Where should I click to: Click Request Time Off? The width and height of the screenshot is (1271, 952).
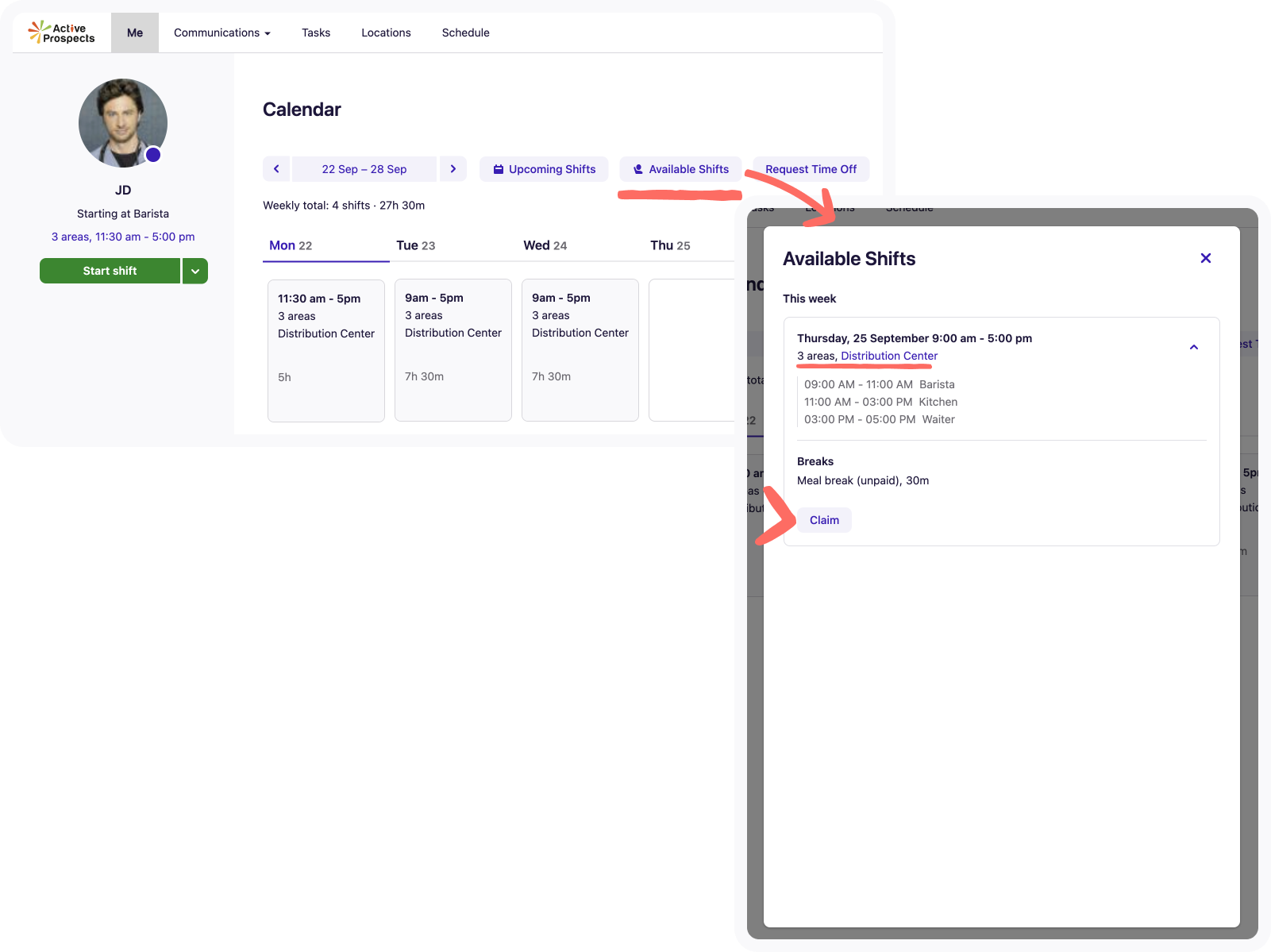[811, 169]
